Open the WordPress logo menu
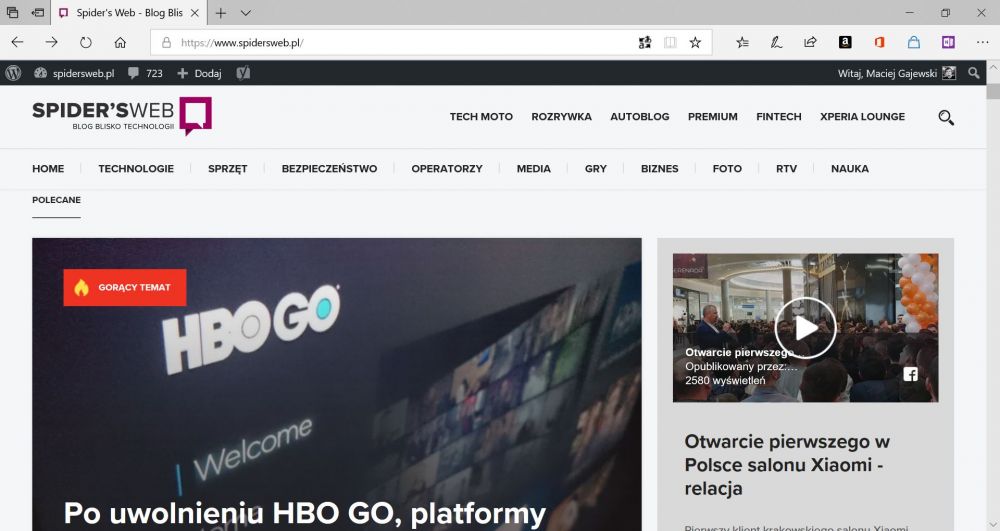 [13, 73]
